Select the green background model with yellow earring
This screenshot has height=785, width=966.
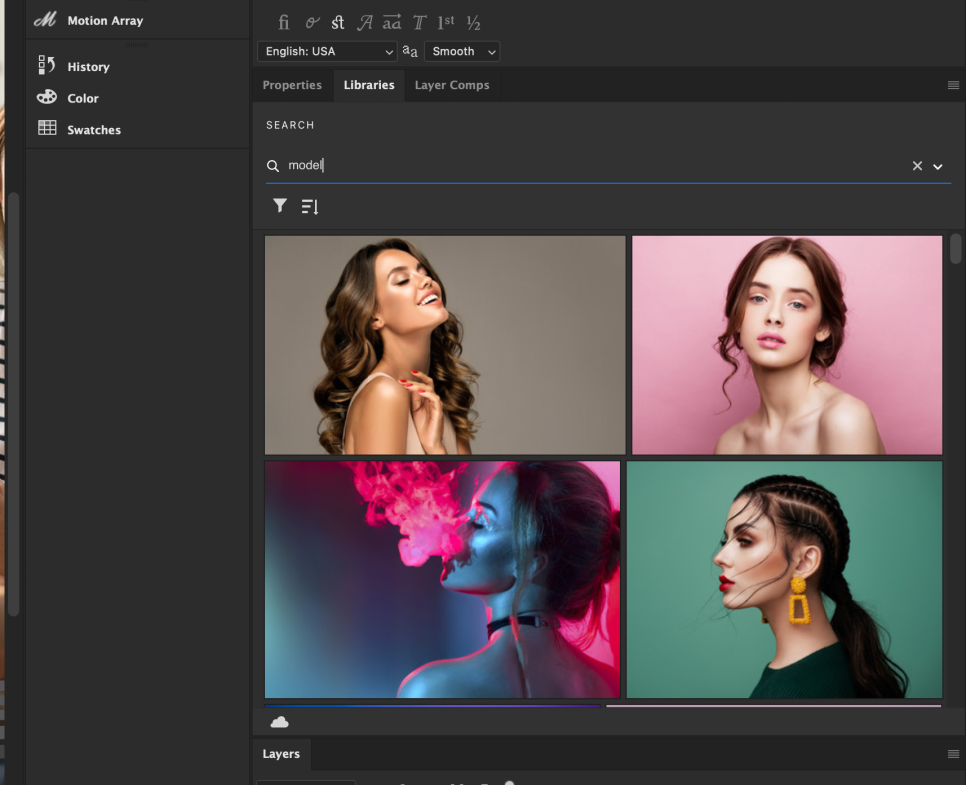point(784,579)
